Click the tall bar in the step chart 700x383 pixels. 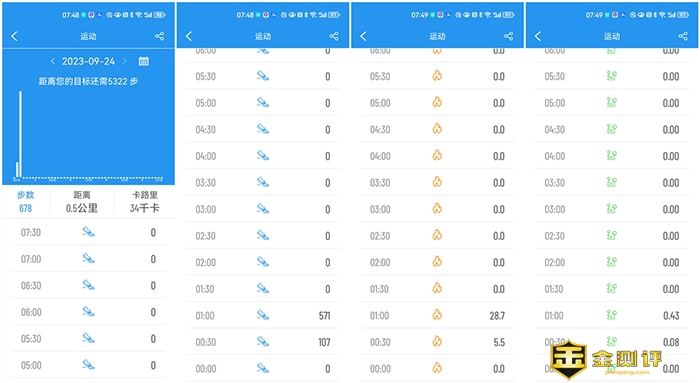click(x=21, y=134)
